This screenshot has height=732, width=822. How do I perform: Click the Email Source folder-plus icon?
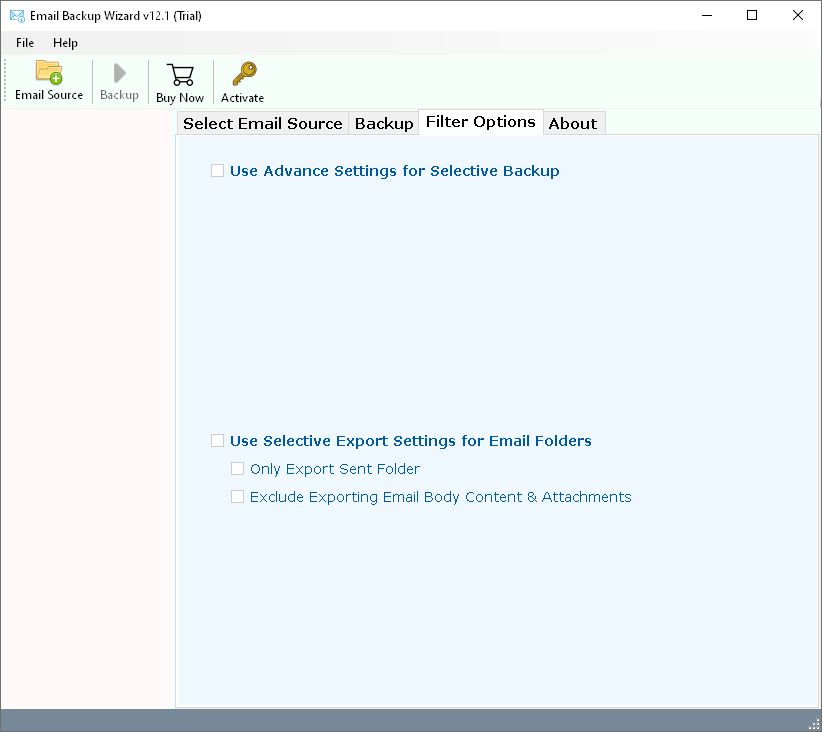[48, 72]
